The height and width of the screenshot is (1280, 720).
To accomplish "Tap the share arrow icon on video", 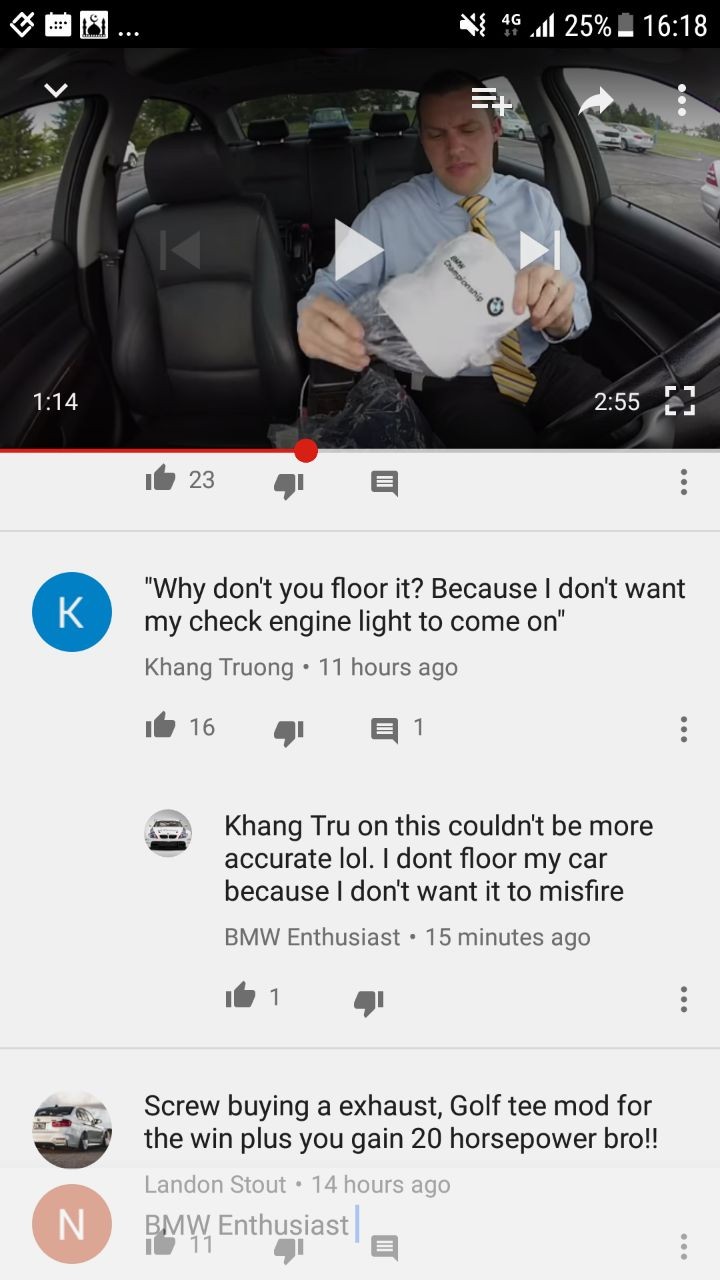I will tap(596, 100).
